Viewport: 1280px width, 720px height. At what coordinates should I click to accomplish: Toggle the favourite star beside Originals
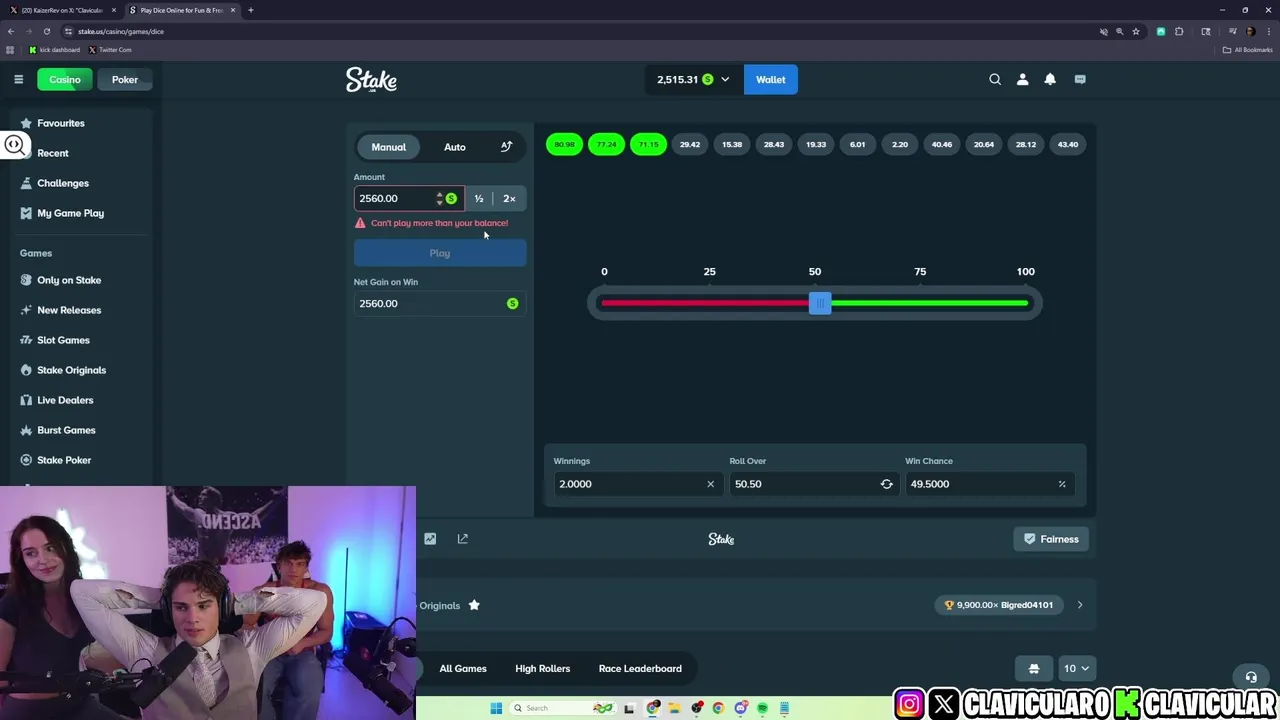pos(474,605)
